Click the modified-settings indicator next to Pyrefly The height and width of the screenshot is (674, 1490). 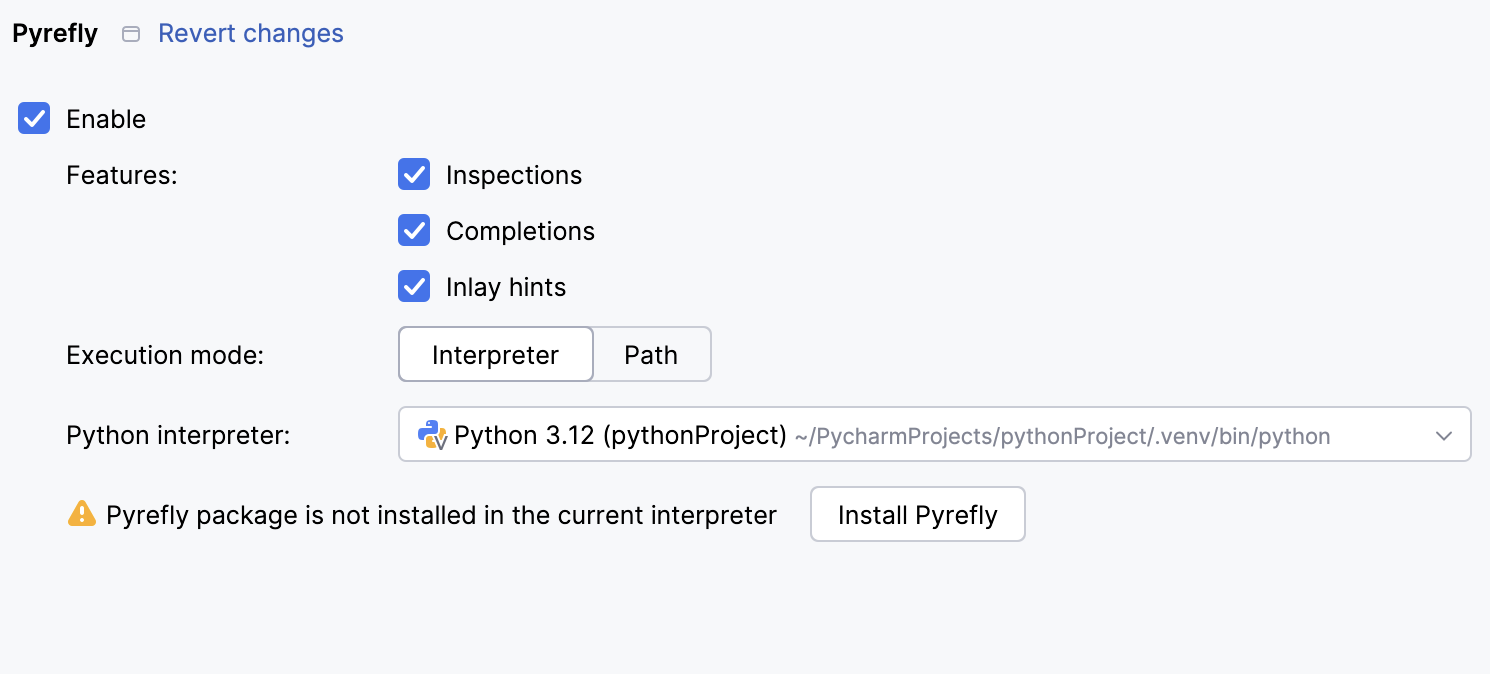[x=130, y=33]
